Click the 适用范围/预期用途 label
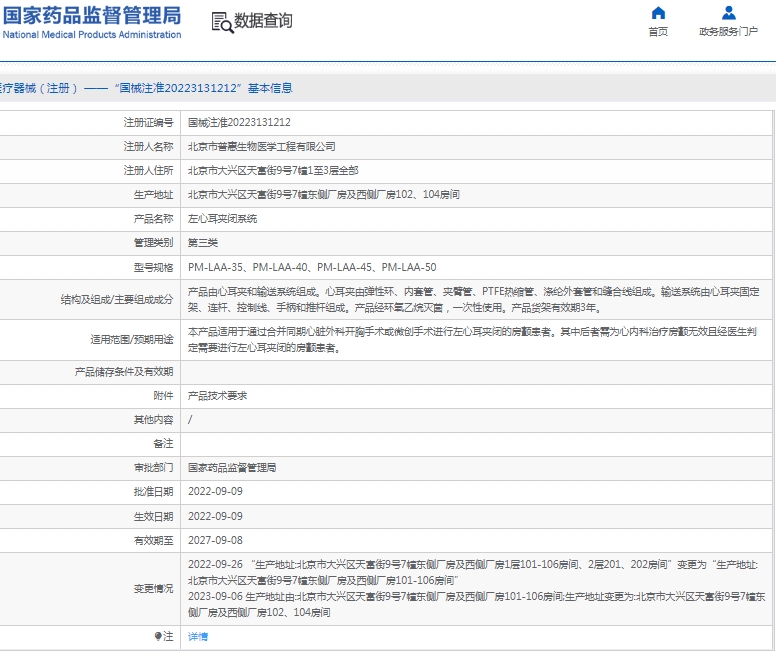 tap(132, 340)
